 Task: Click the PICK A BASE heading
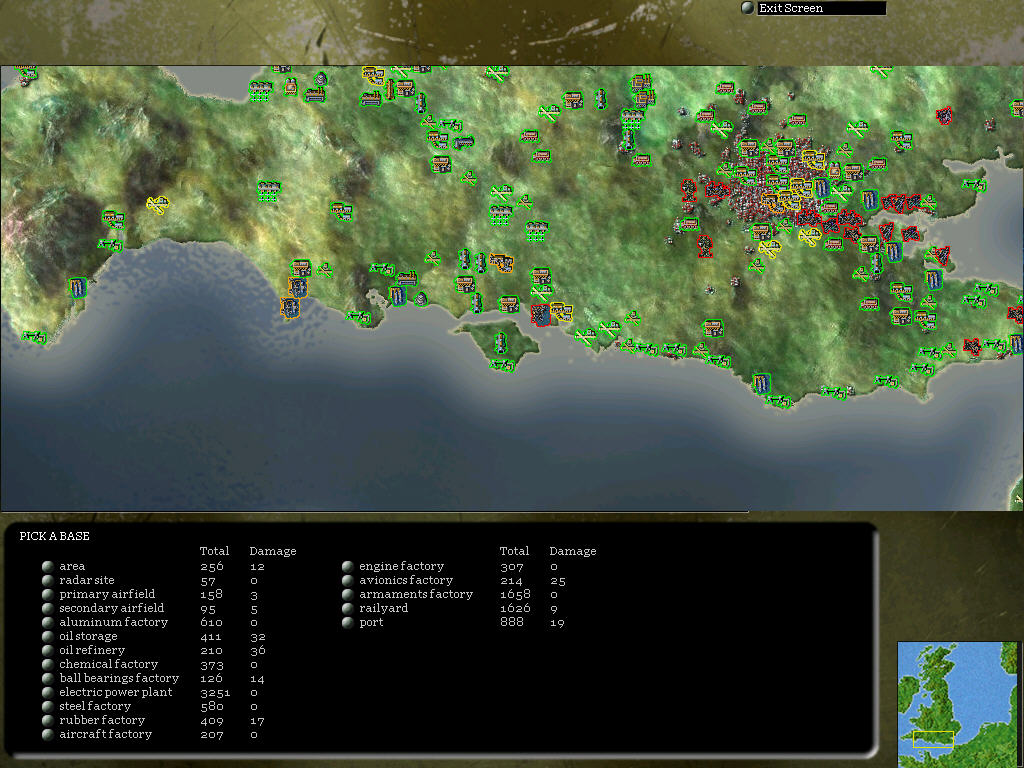click(x=55, y=536)
